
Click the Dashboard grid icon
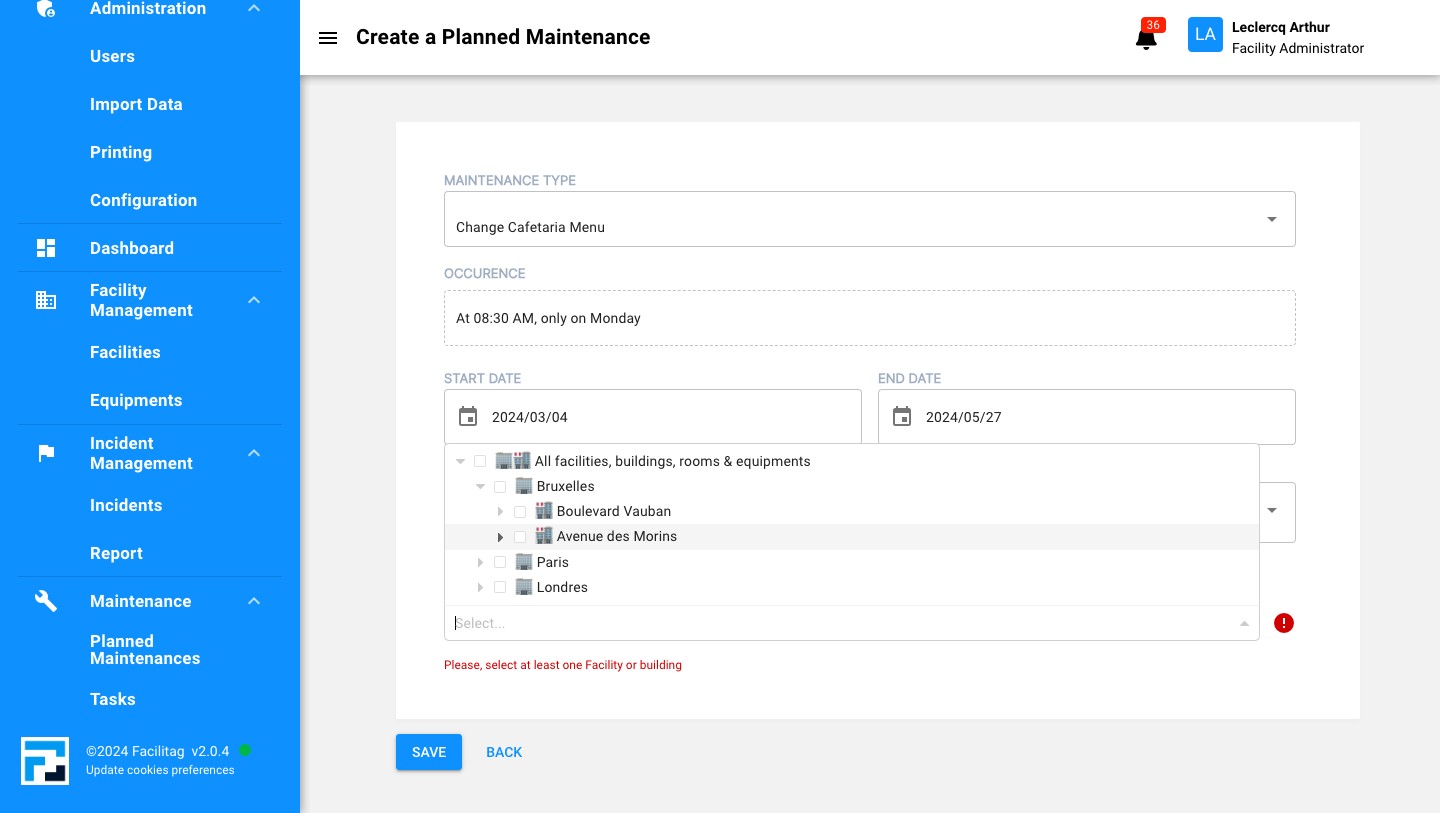46,248
